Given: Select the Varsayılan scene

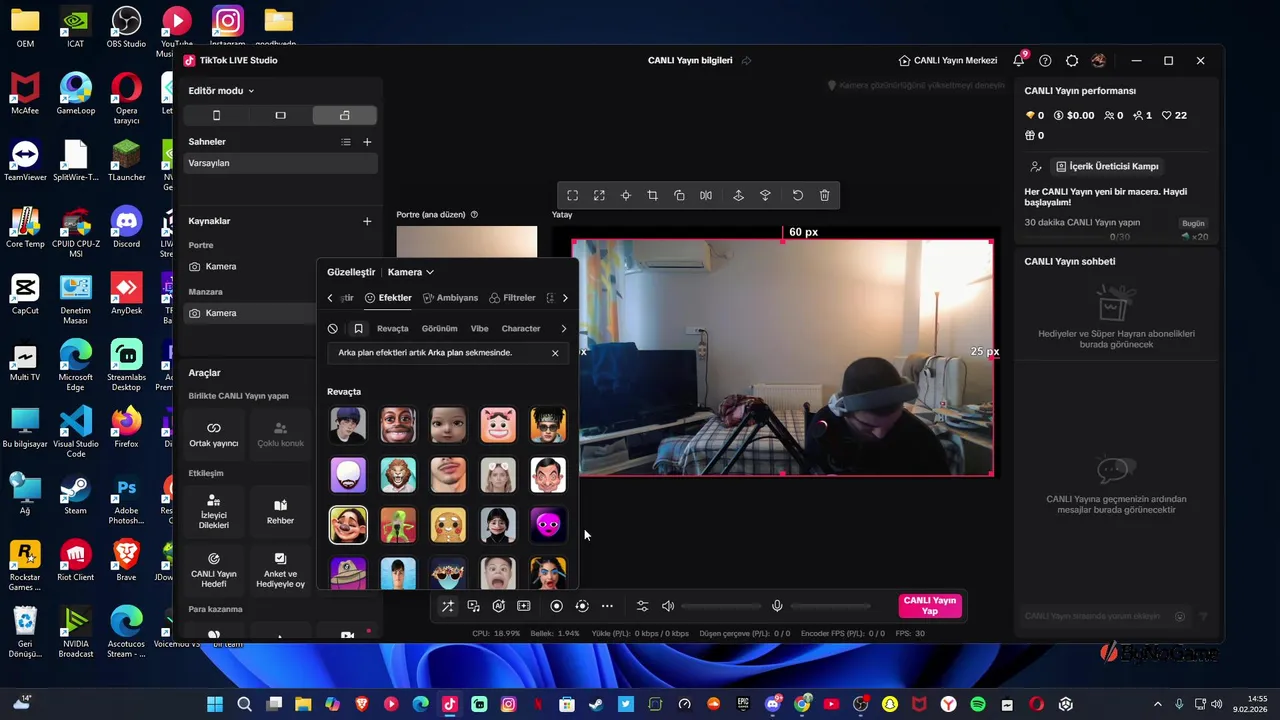Looking at the screenshot, I should point(280,163).
